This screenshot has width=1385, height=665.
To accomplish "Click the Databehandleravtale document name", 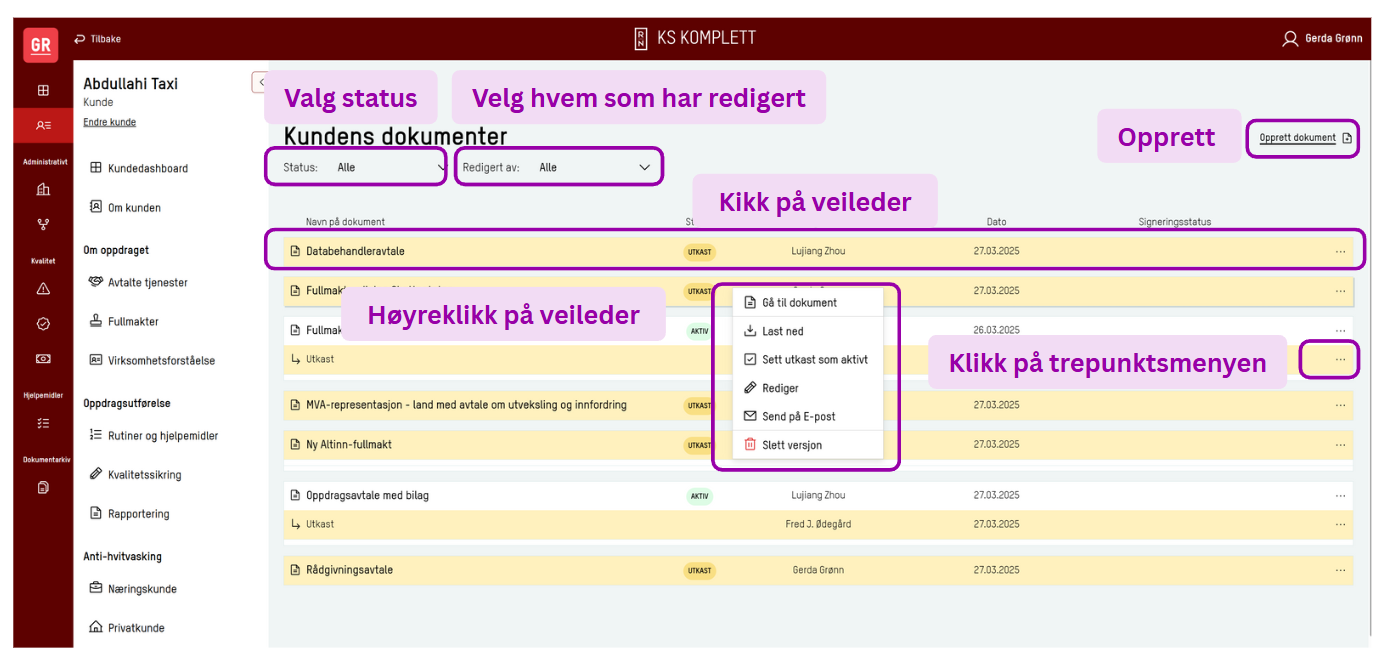I will (355, 251).
